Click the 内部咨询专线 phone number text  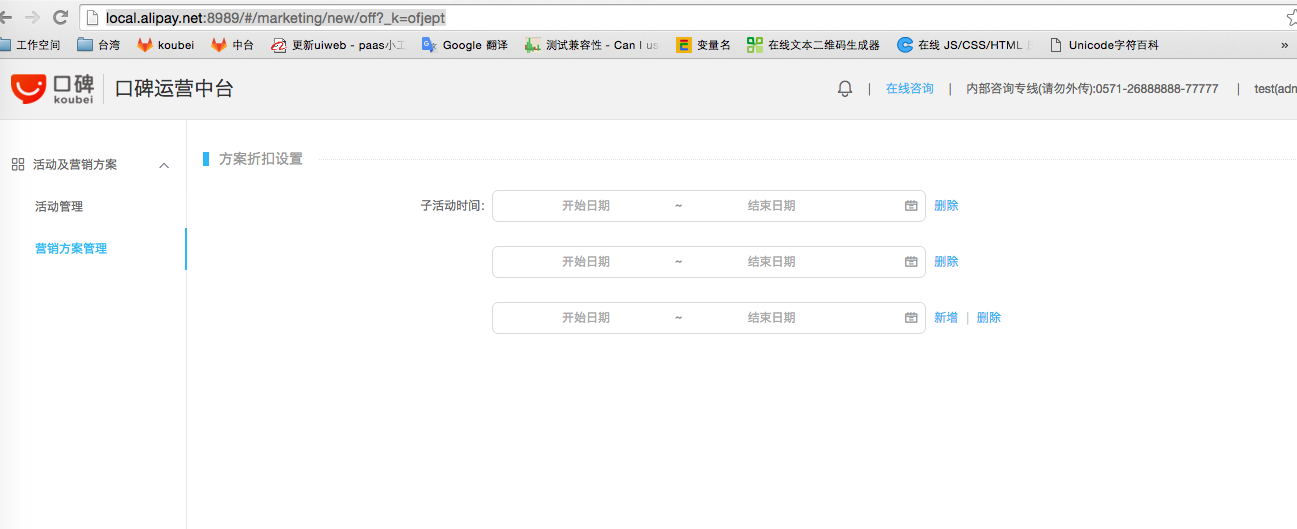[x=1092, y=89]
